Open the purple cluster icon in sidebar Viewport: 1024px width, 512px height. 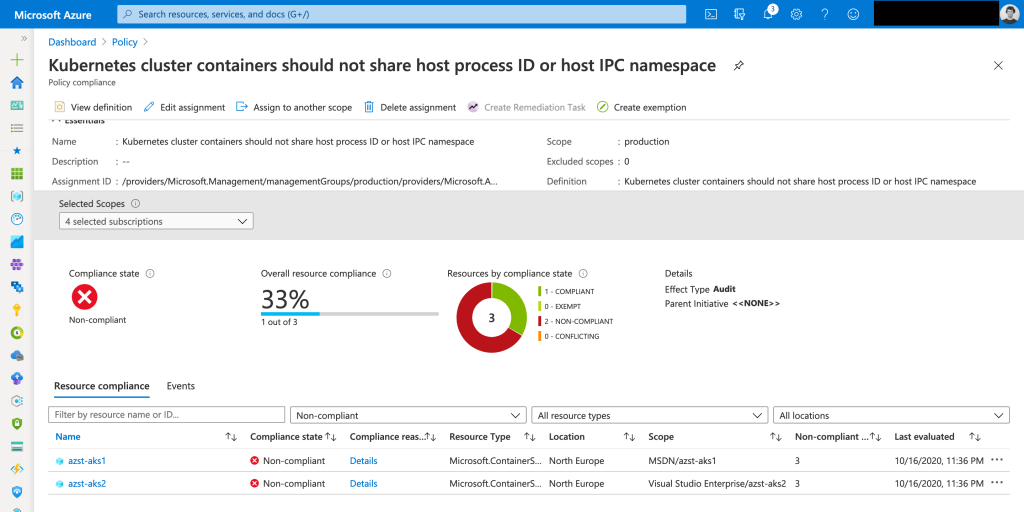17,264
